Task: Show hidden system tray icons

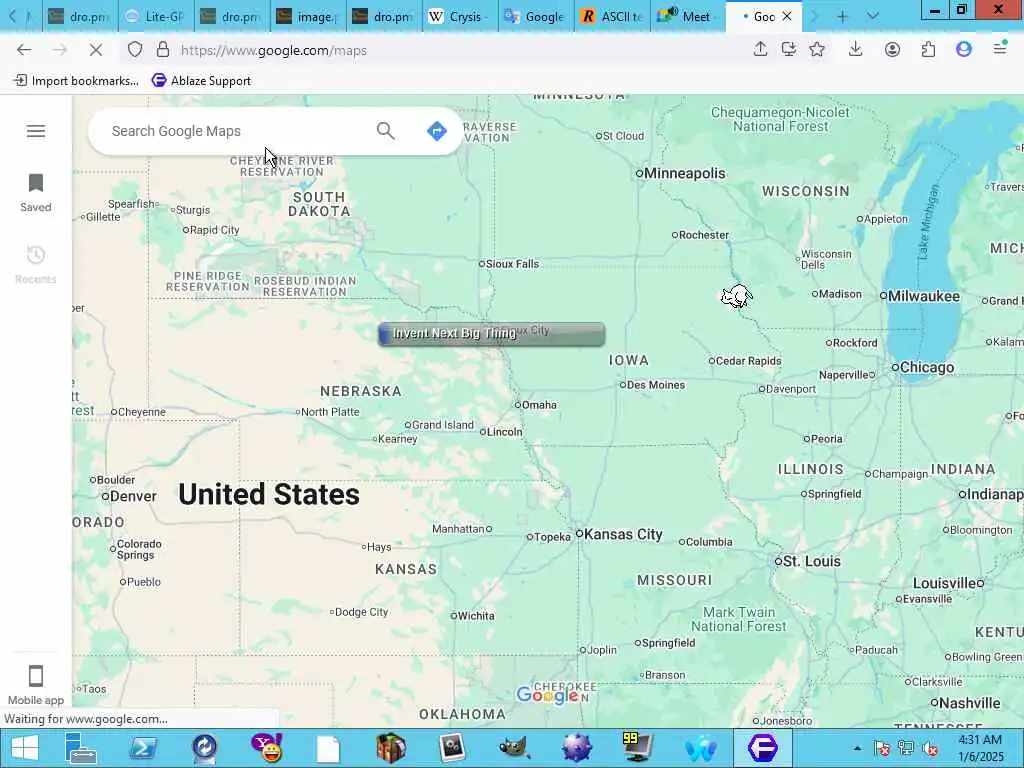Action: 857,748
